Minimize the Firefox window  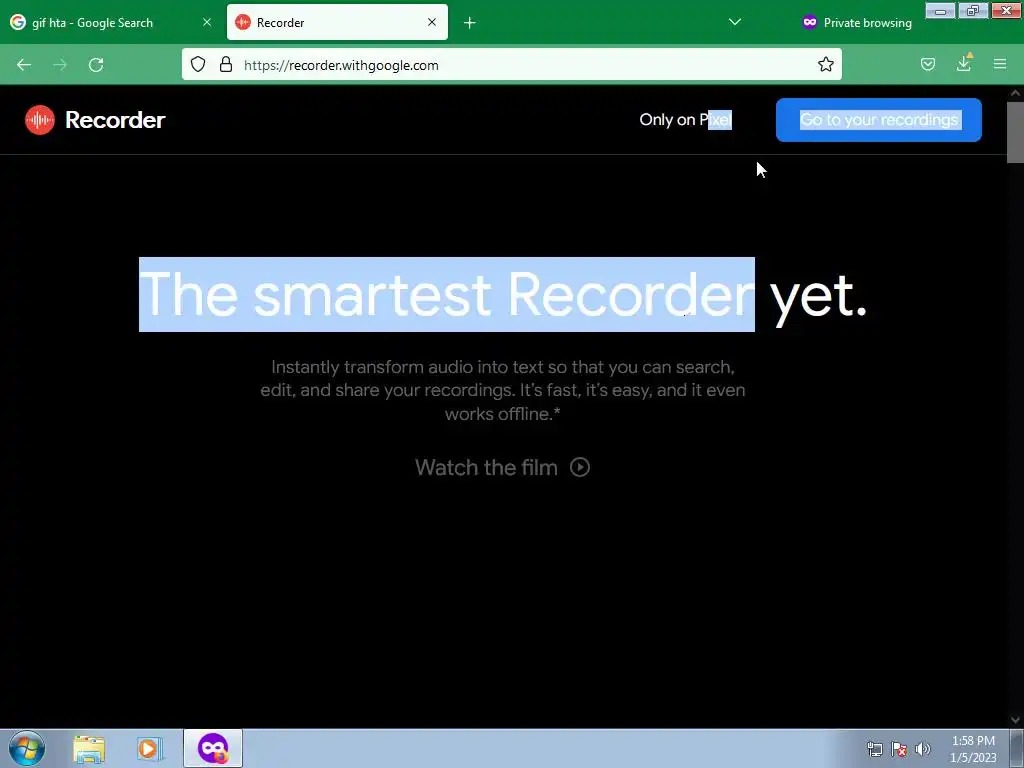pos(940,11)
